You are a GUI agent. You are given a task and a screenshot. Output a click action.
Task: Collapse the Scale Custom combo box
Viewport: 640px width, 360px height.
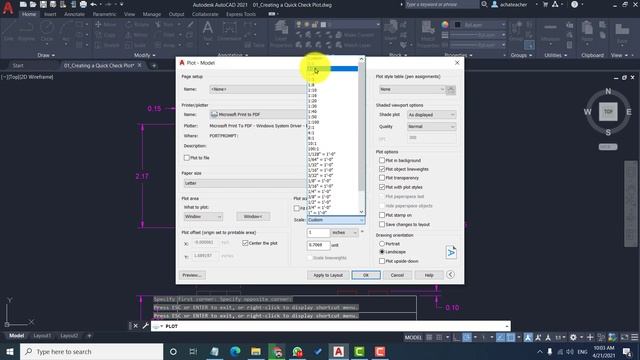pos(336,220)
